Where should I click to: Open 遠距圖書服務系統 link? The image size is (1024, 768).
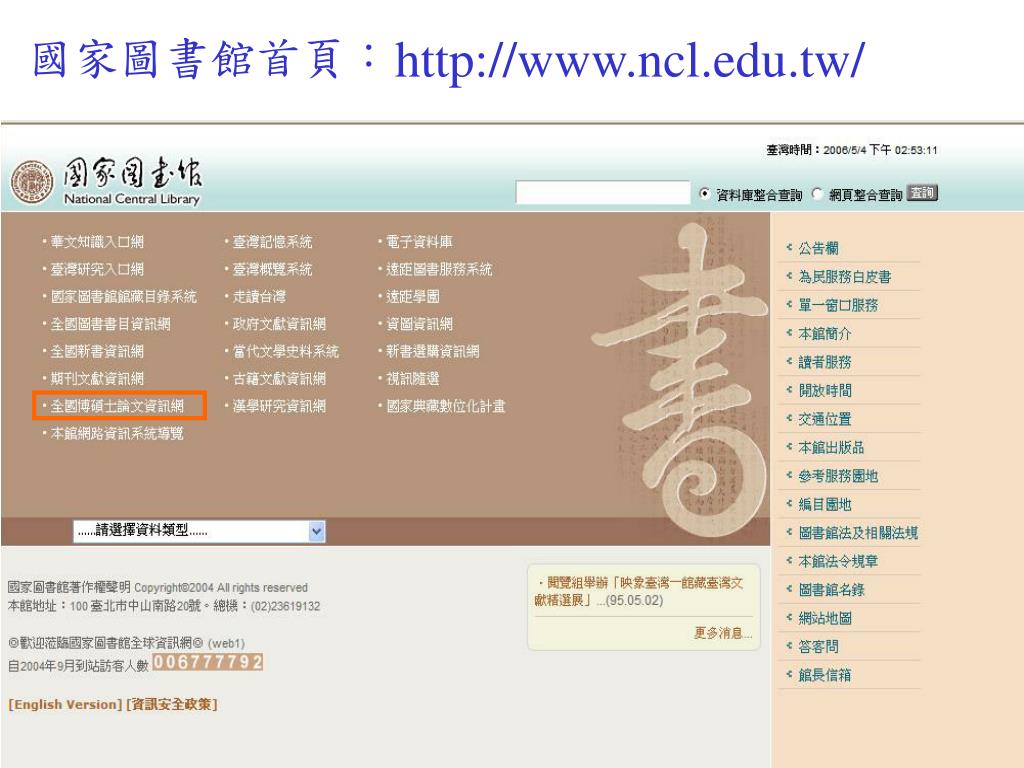point(439,269)
